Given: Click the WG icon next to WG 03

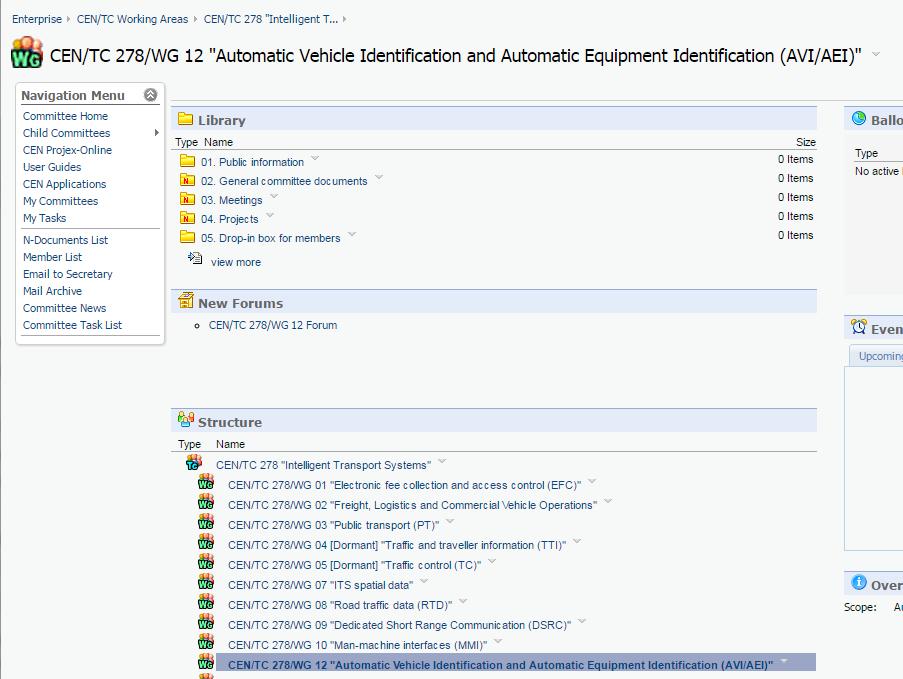Looking at the screenshot, I should [206, 522].
